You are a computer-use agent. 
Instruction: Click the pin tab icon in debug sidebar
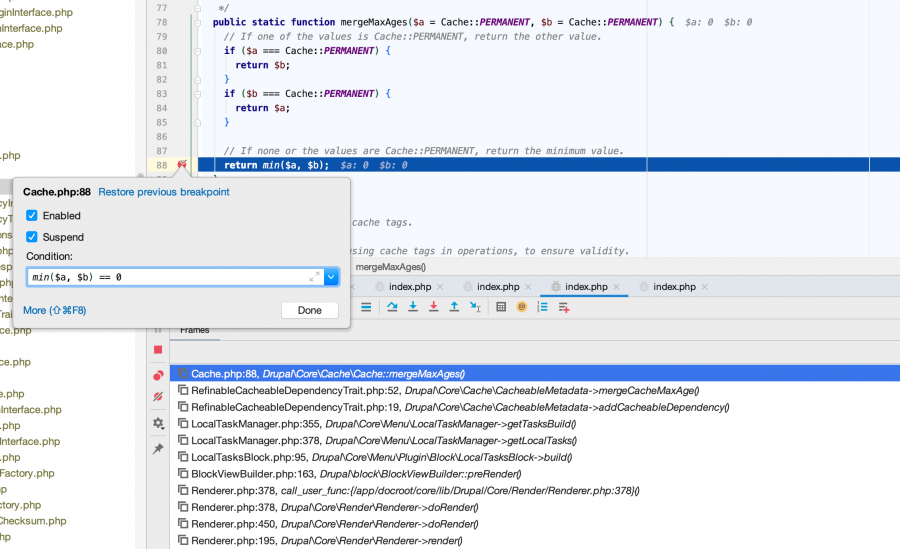[x=158, y=449]
